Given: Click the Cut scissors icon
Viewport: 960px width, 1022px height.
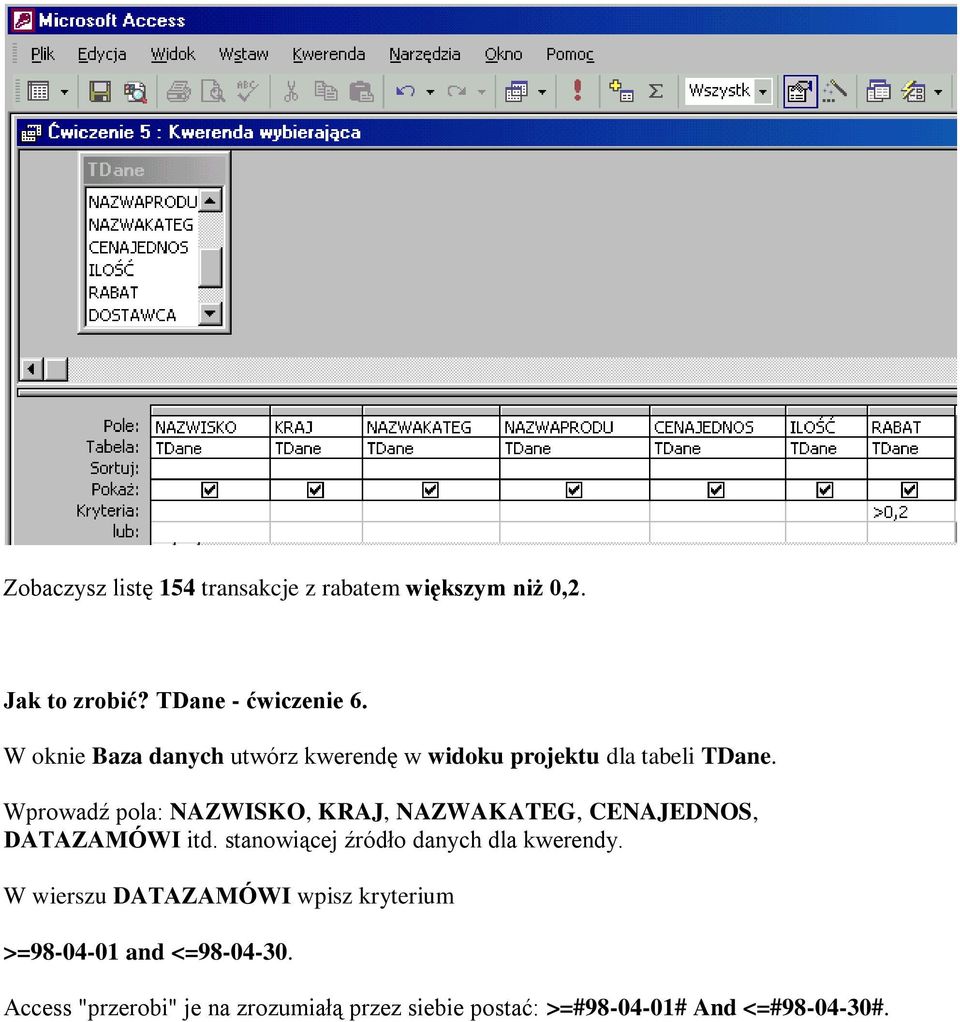Looking at the screenshot, I should click(291, 91).
